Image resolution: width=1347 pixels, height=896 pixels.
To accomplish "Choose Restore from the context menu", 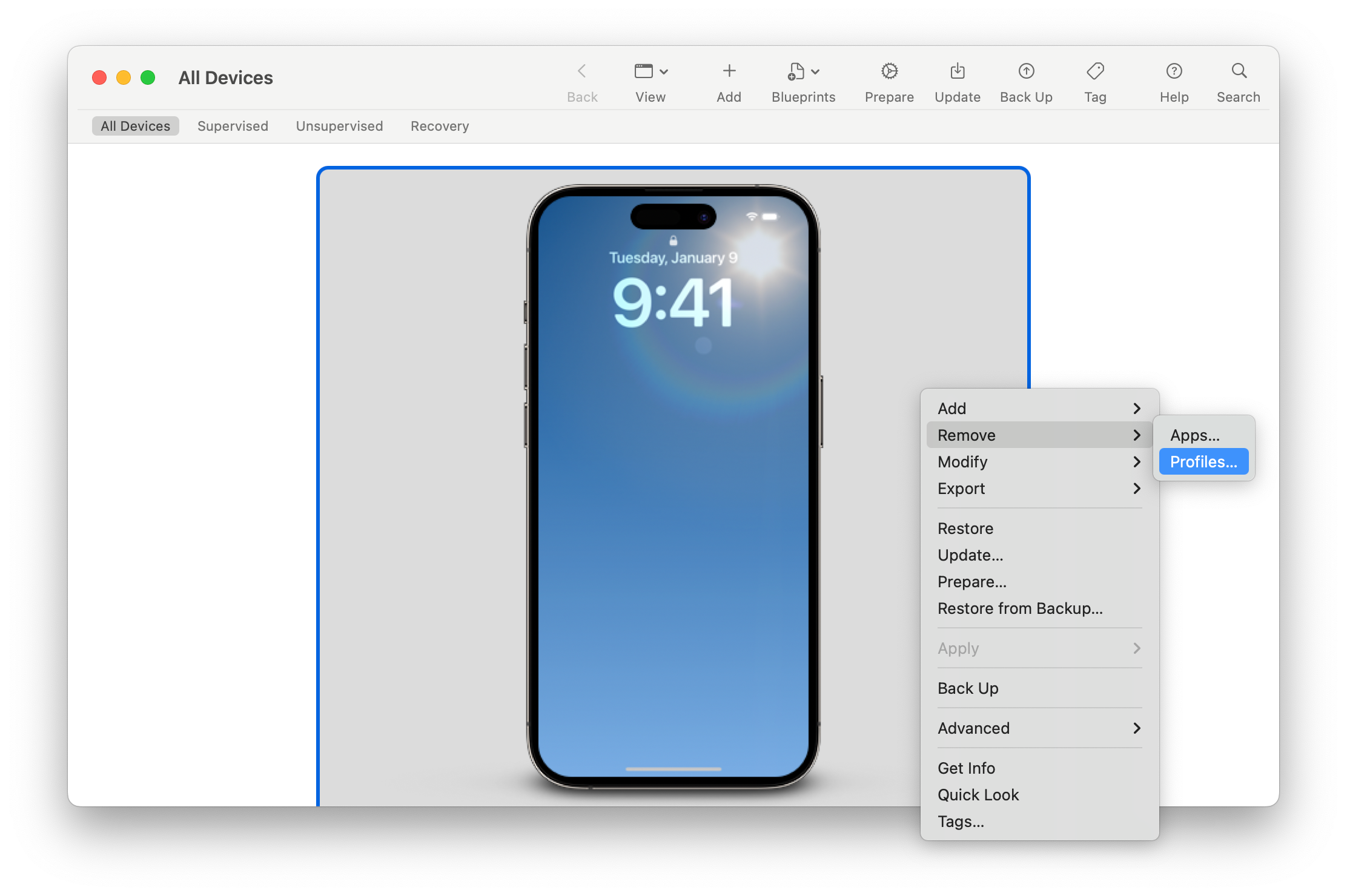I will (x=1039, y=529).
